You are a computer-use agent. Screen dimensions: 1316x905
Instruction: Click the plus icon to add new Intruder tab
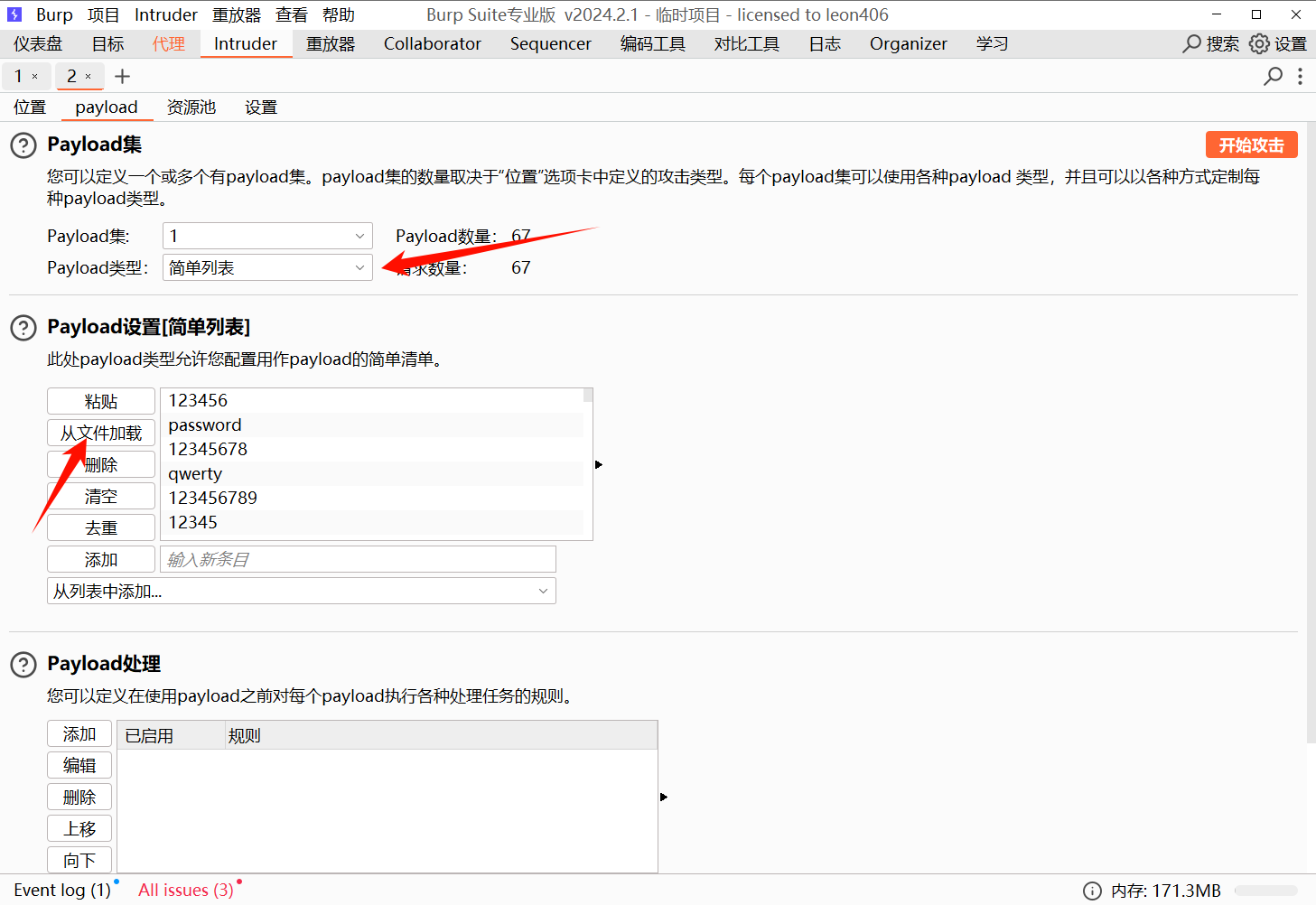[123, 77]
